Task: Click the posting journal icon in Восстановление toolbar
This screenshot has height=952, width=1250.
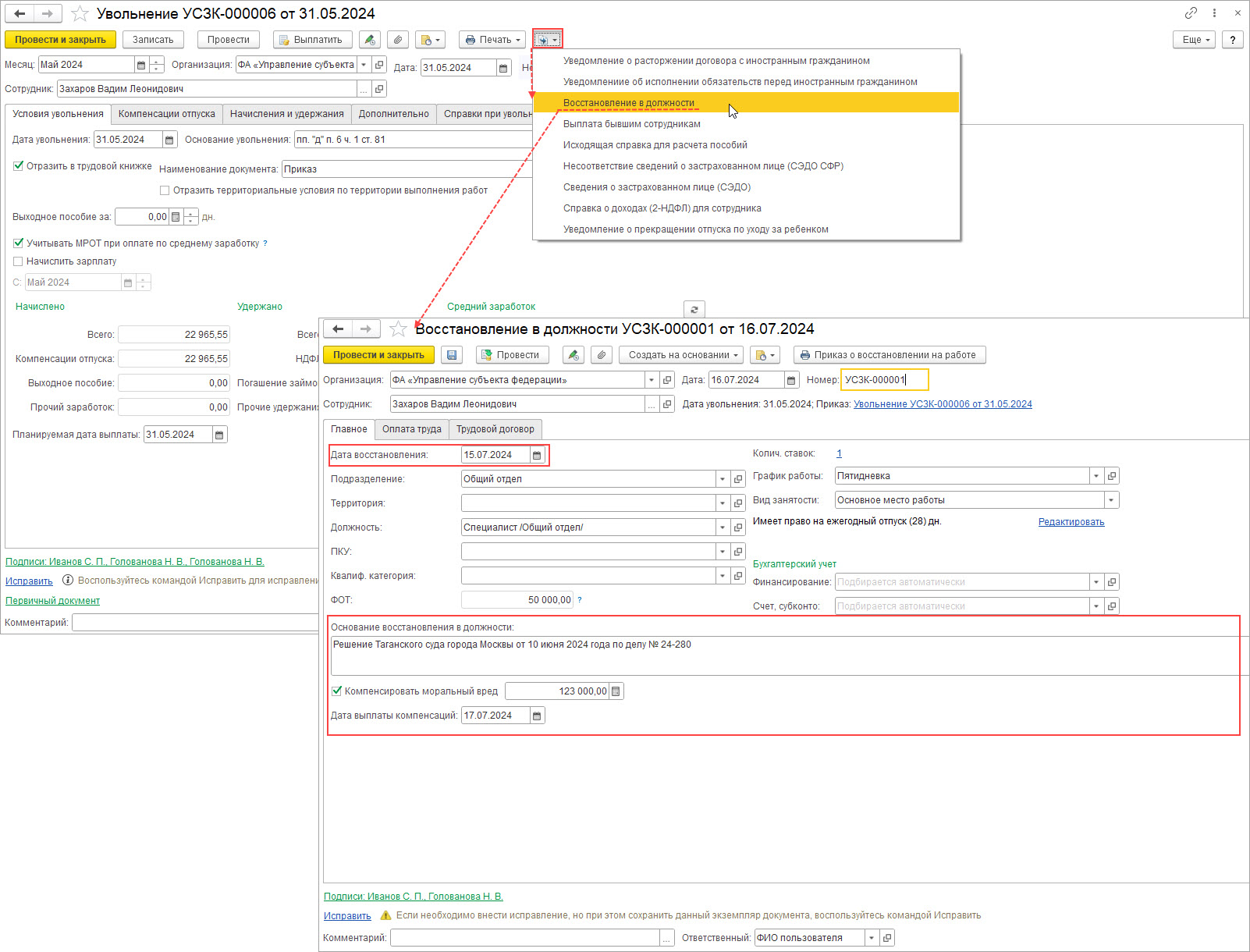Action: coord(574,355)
